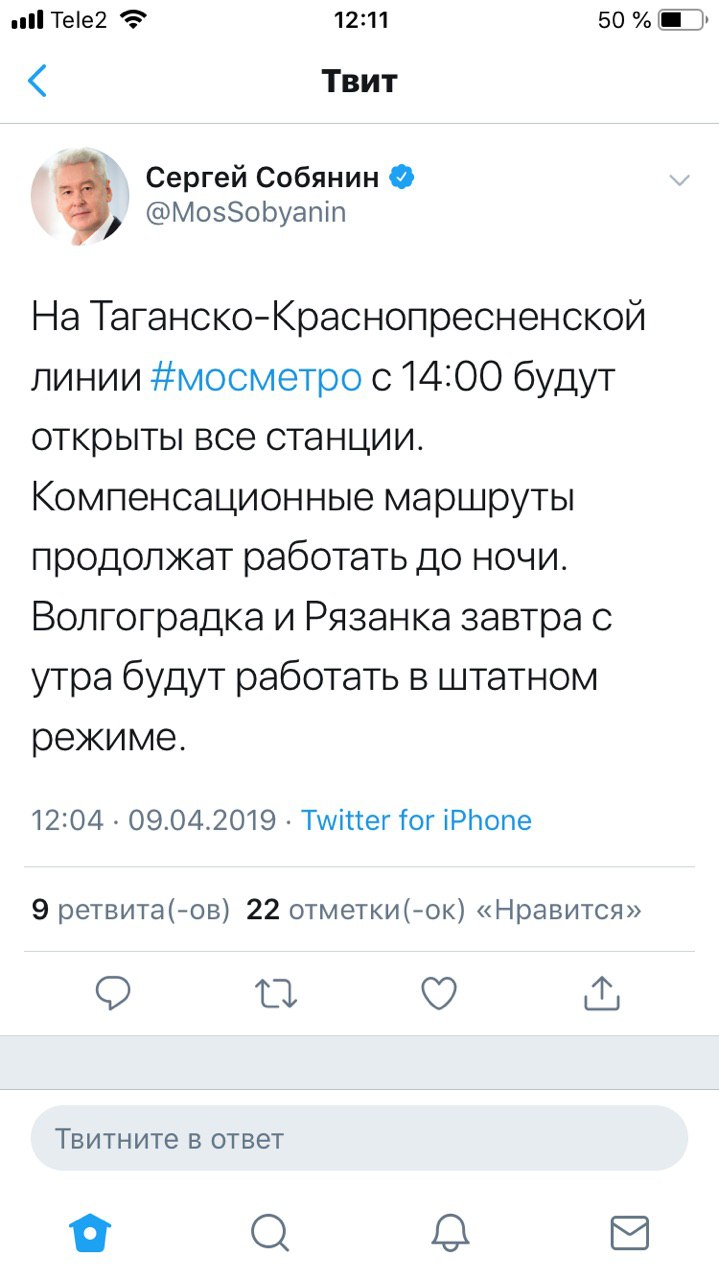Screen dimensions: 719x1280
Task: Tap the reply speech bubble icon
Action: (113, 993)
